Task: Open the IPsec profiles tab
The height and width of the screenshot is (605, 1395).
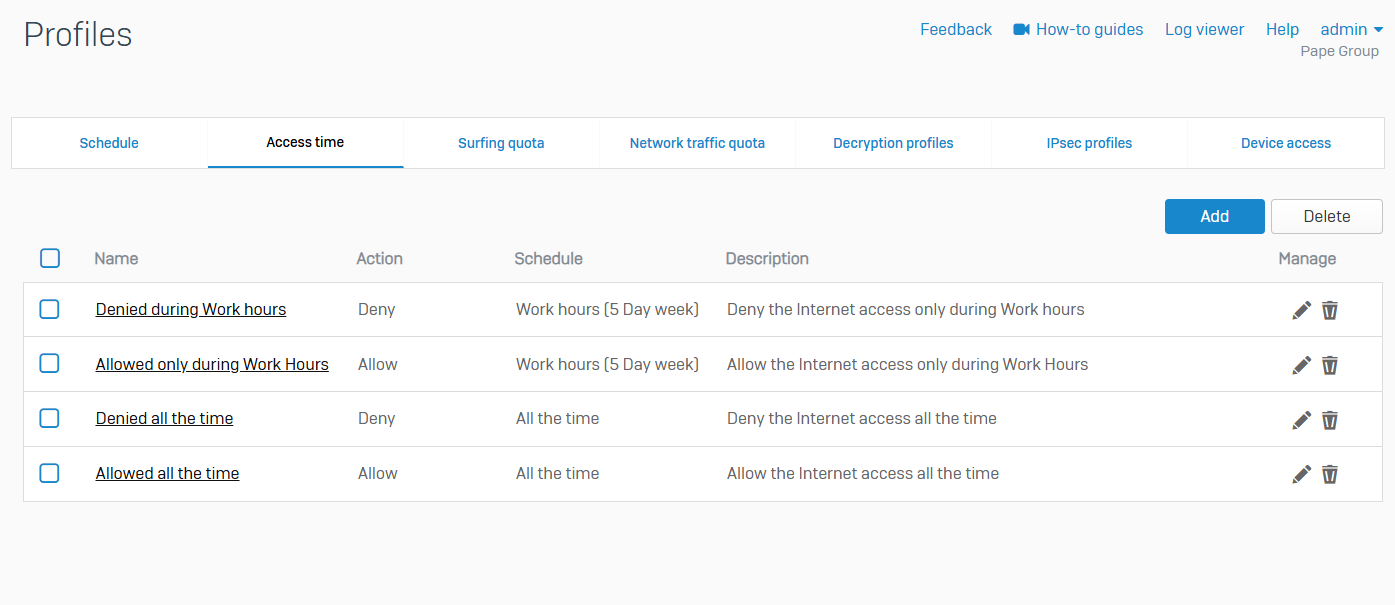Action: click(1089, 143)
